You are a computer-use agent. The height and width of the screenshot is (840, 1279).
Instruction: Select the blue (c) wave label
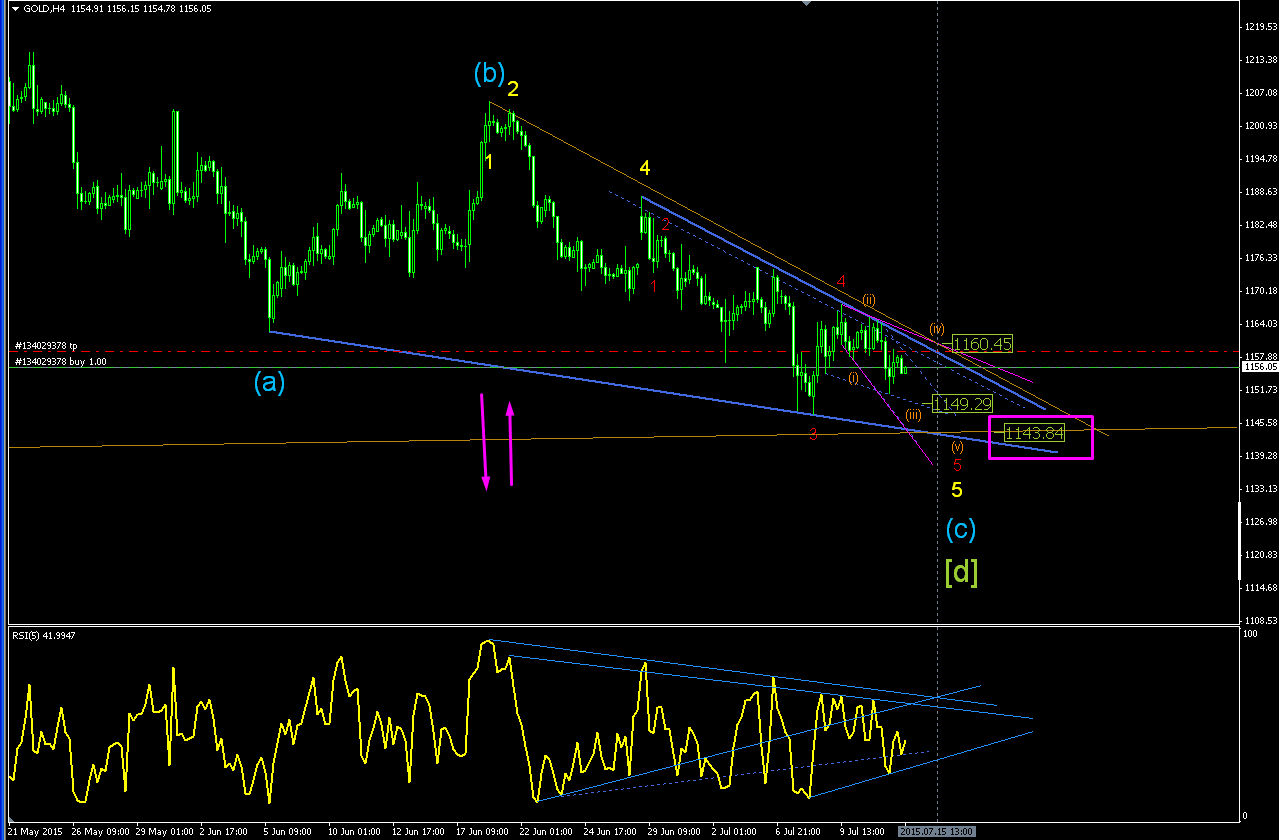click(x=961, y=528)
